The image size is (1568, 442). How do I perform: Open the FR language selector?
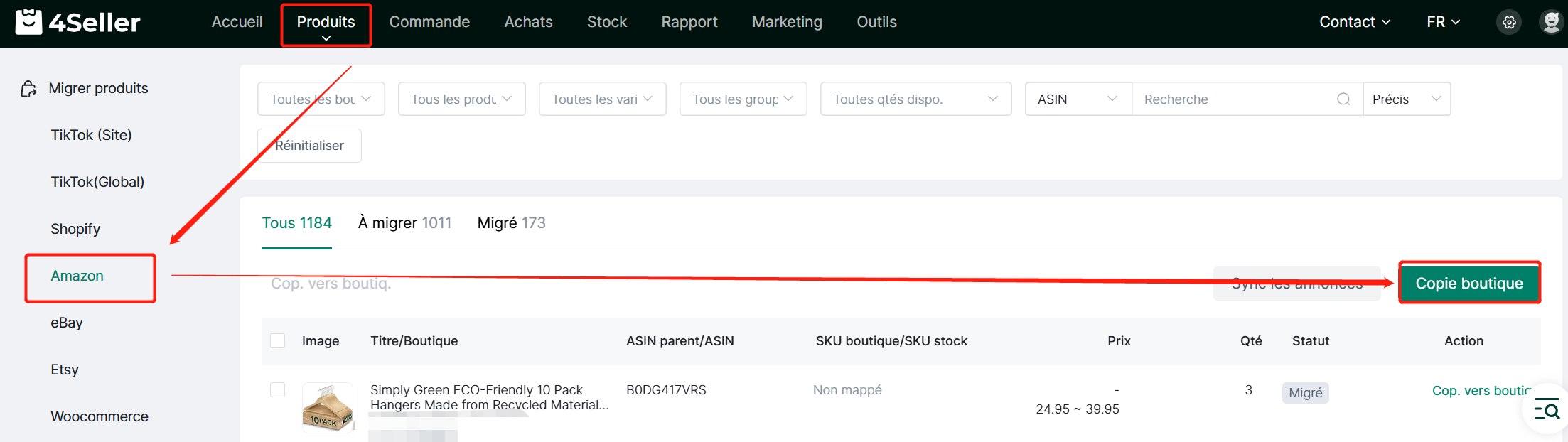point(1444,22)
